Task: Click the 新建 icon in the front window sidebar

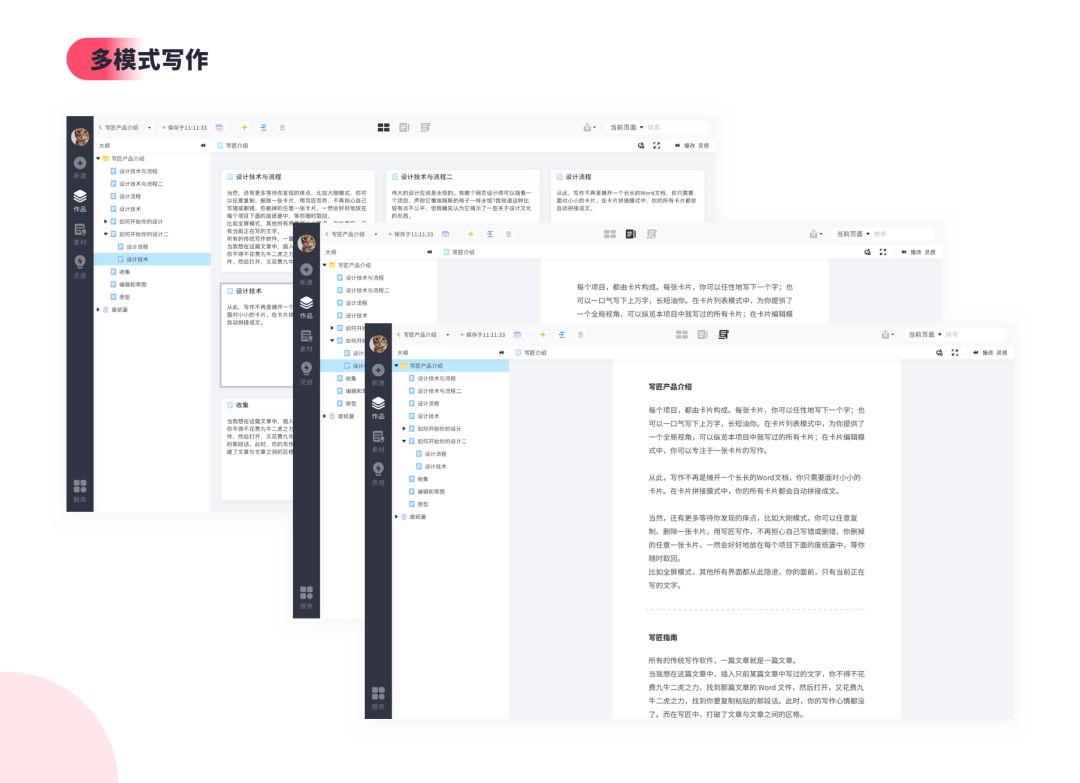Action: [x=378, y=372]
